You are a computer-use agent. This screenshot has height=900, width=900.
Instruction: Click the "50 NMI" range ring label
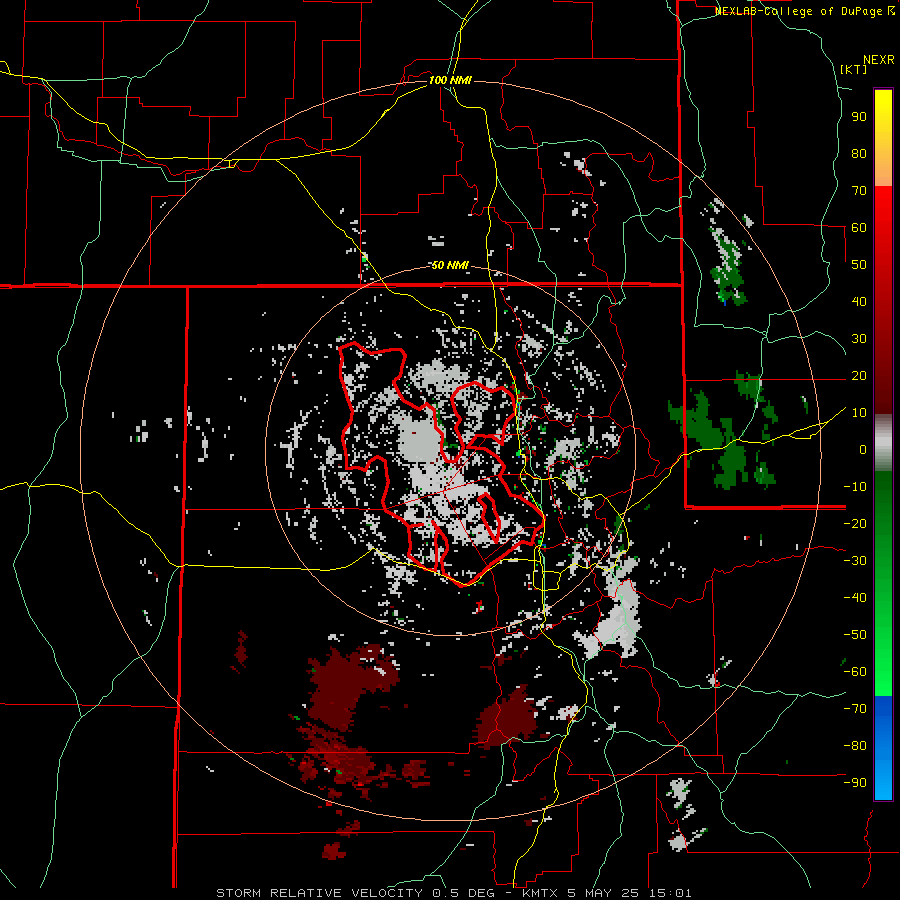(x=450, y=265)
